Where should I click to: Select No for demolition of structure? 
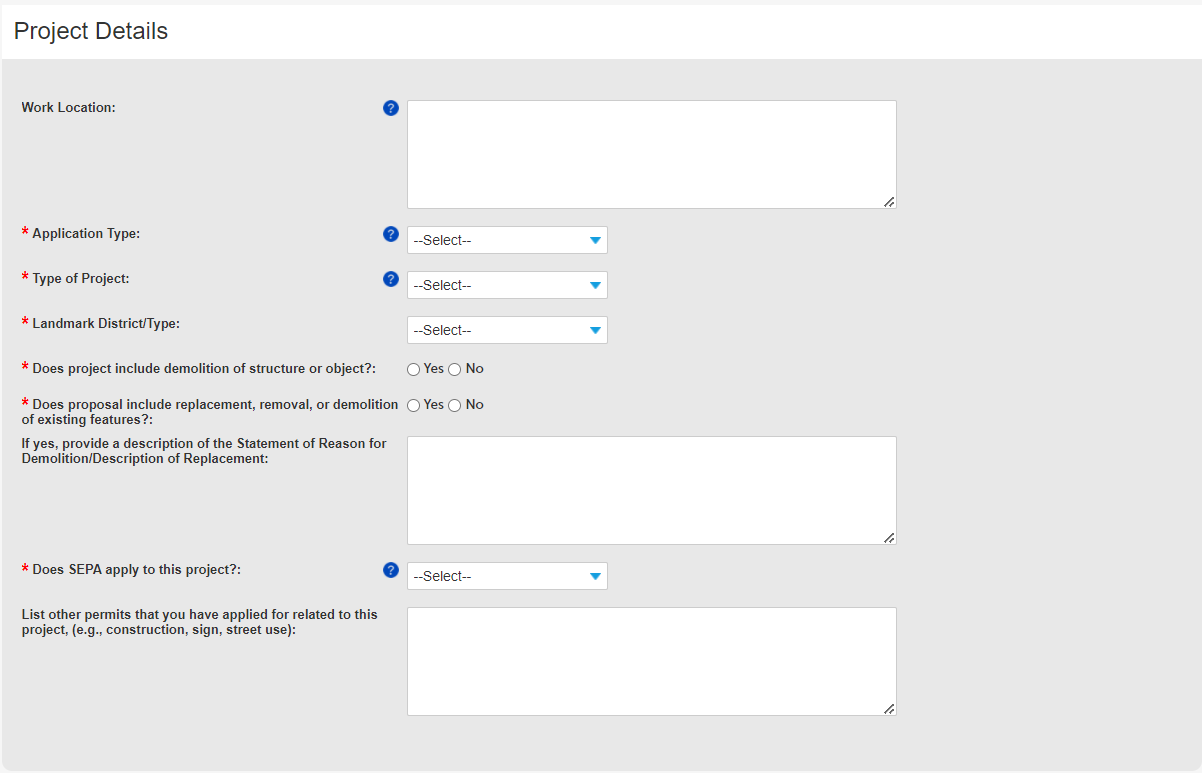pyautogui.click(x=455, y=369)
